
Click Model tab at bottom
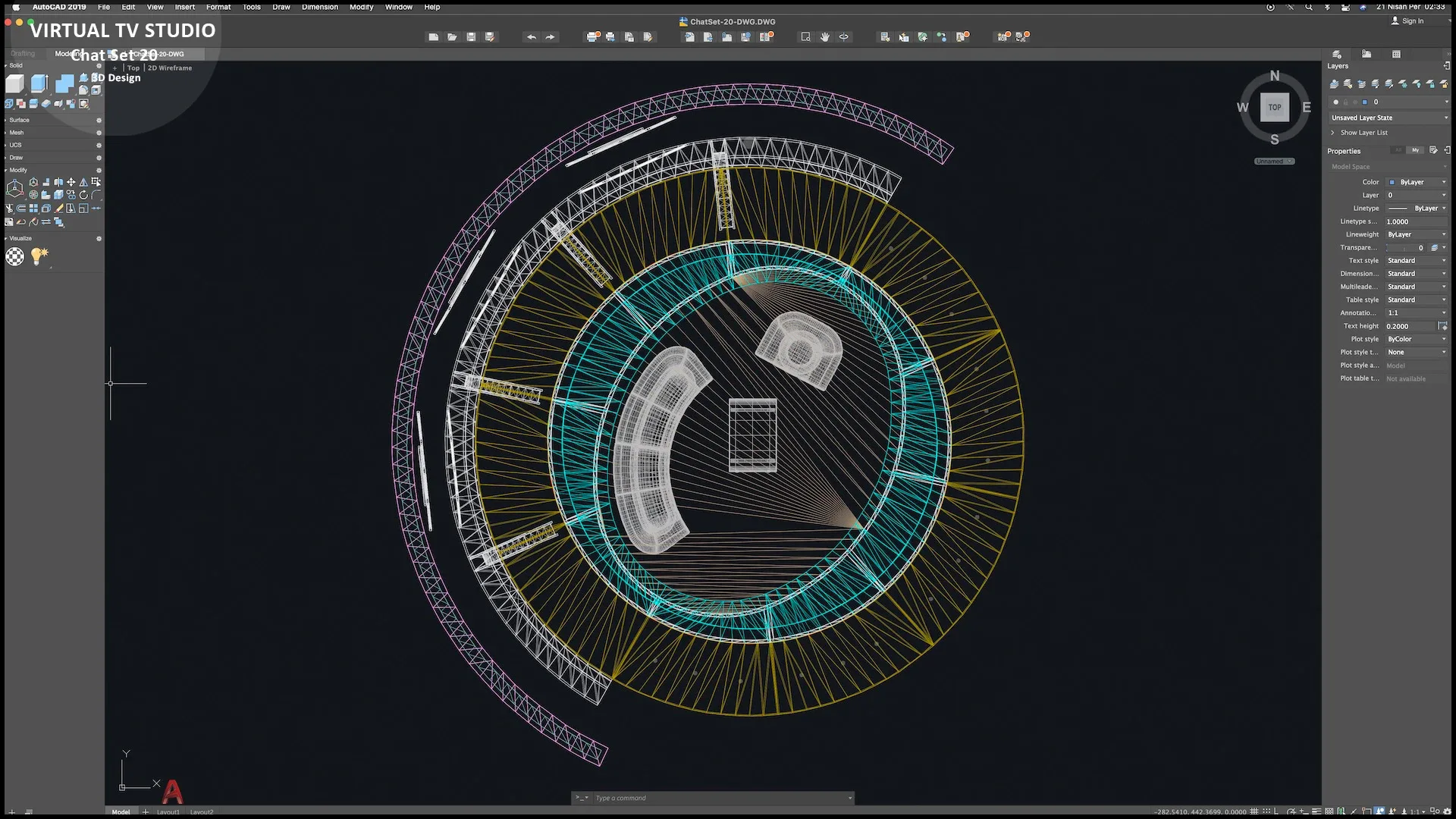pyautogui.click(x=120, y=811)
